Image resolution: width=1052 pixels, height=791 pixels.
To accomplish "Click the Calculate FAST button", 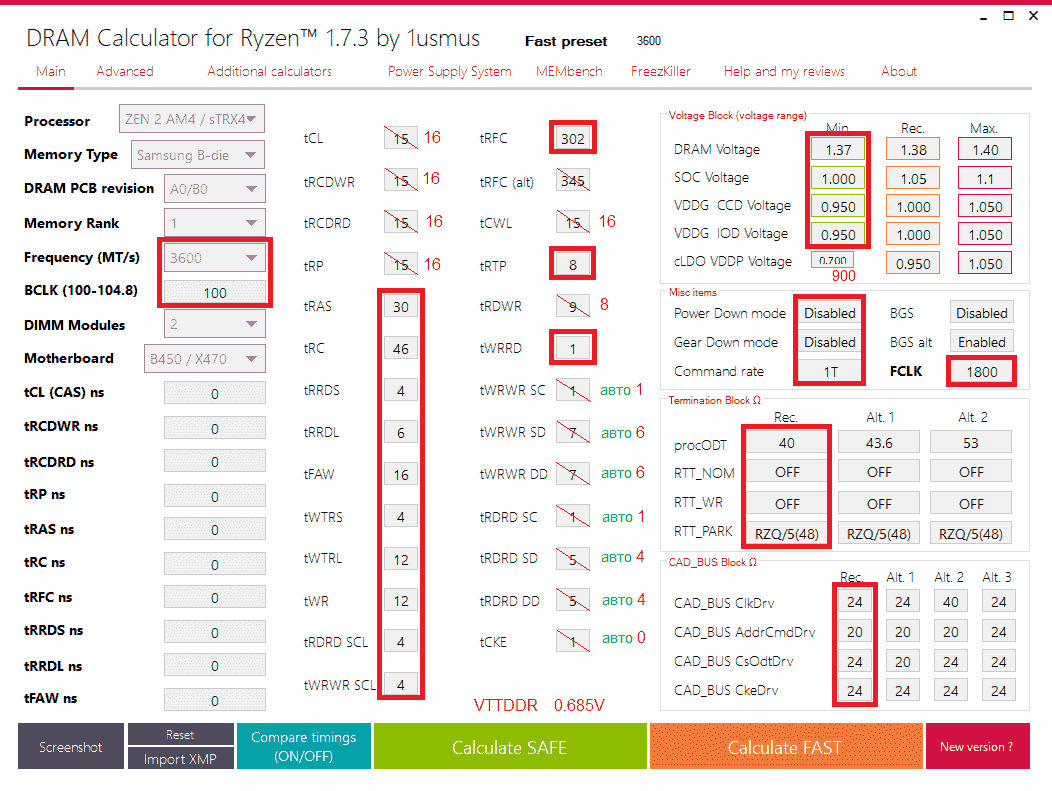I will [x=785, y=746].
